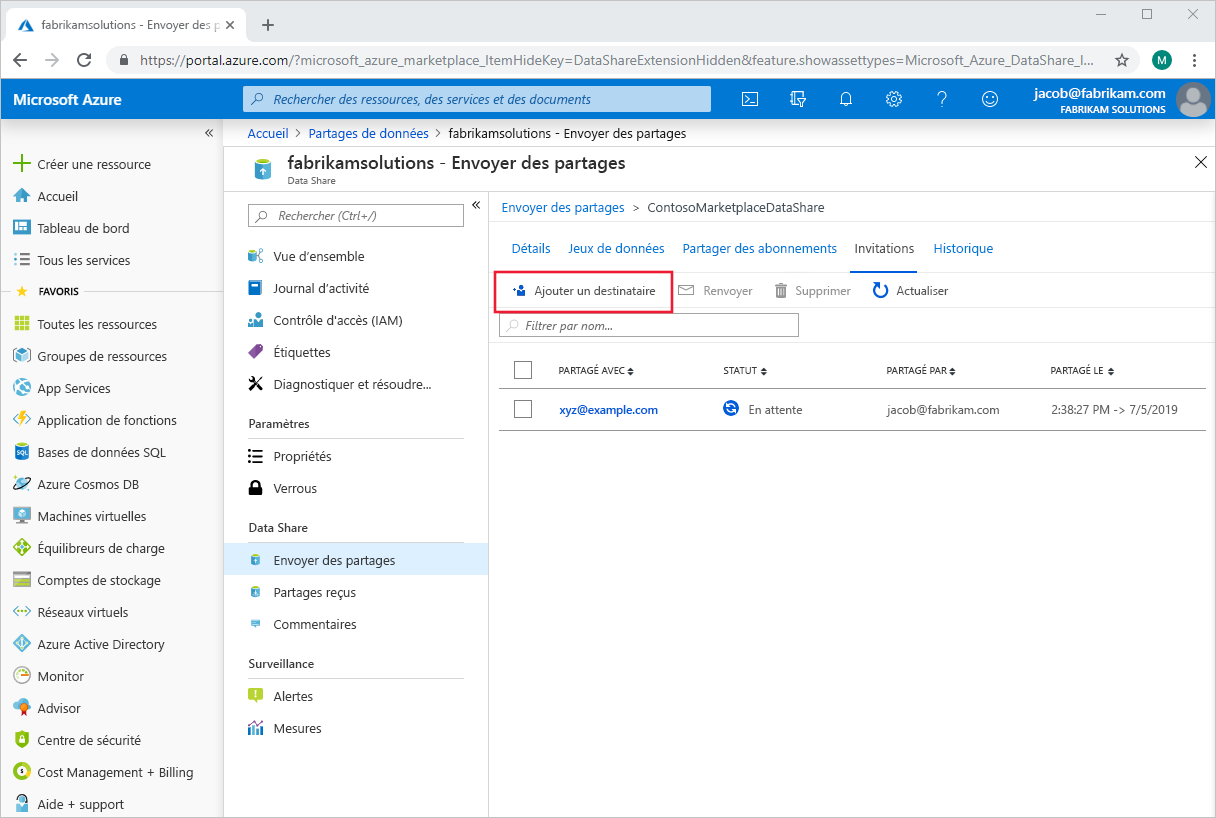1216x818 pixels.
Task: Open Diagnostiquer et résoudre
Action: pyautogui.click(x=350, y=383)
